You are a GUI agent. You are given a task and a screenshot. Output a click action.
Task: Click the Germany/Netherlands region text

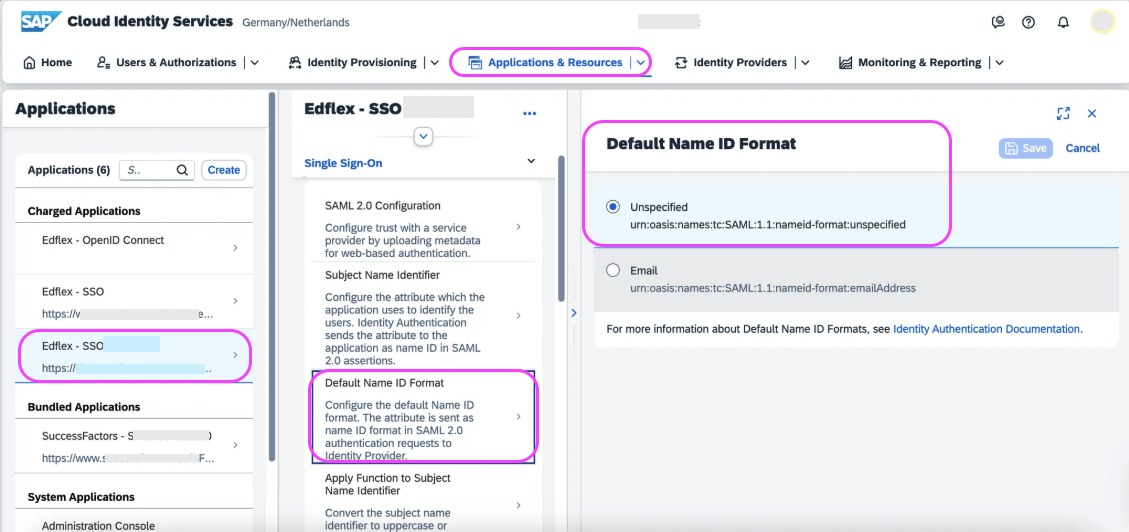point(296,22)
